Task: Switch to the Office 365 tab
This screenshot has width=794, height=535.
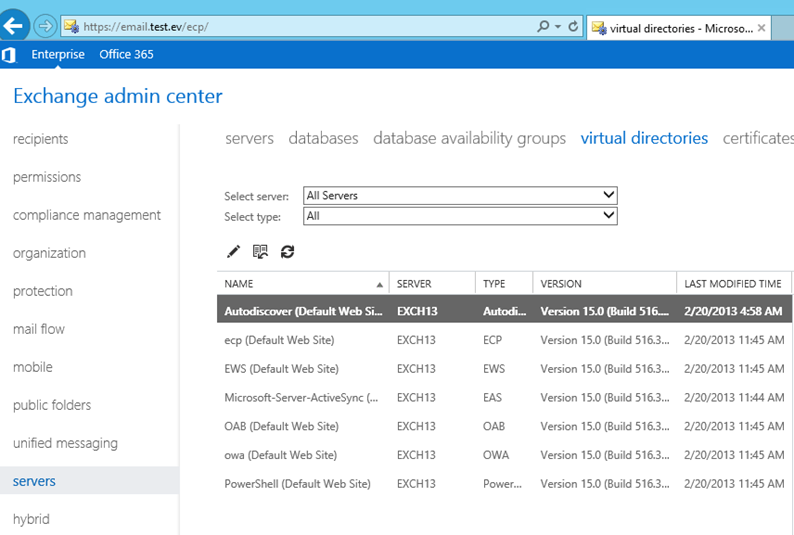Action: [x=127, y=54]
